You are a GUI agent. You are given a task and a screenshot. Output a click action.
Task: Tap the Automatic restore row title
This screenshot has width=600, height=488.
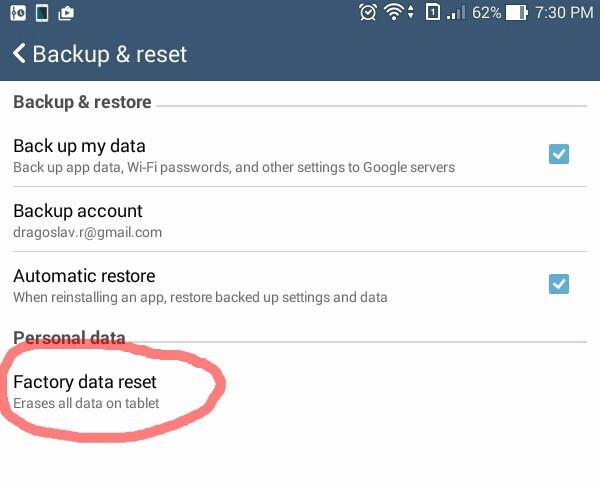click(84, 276)
